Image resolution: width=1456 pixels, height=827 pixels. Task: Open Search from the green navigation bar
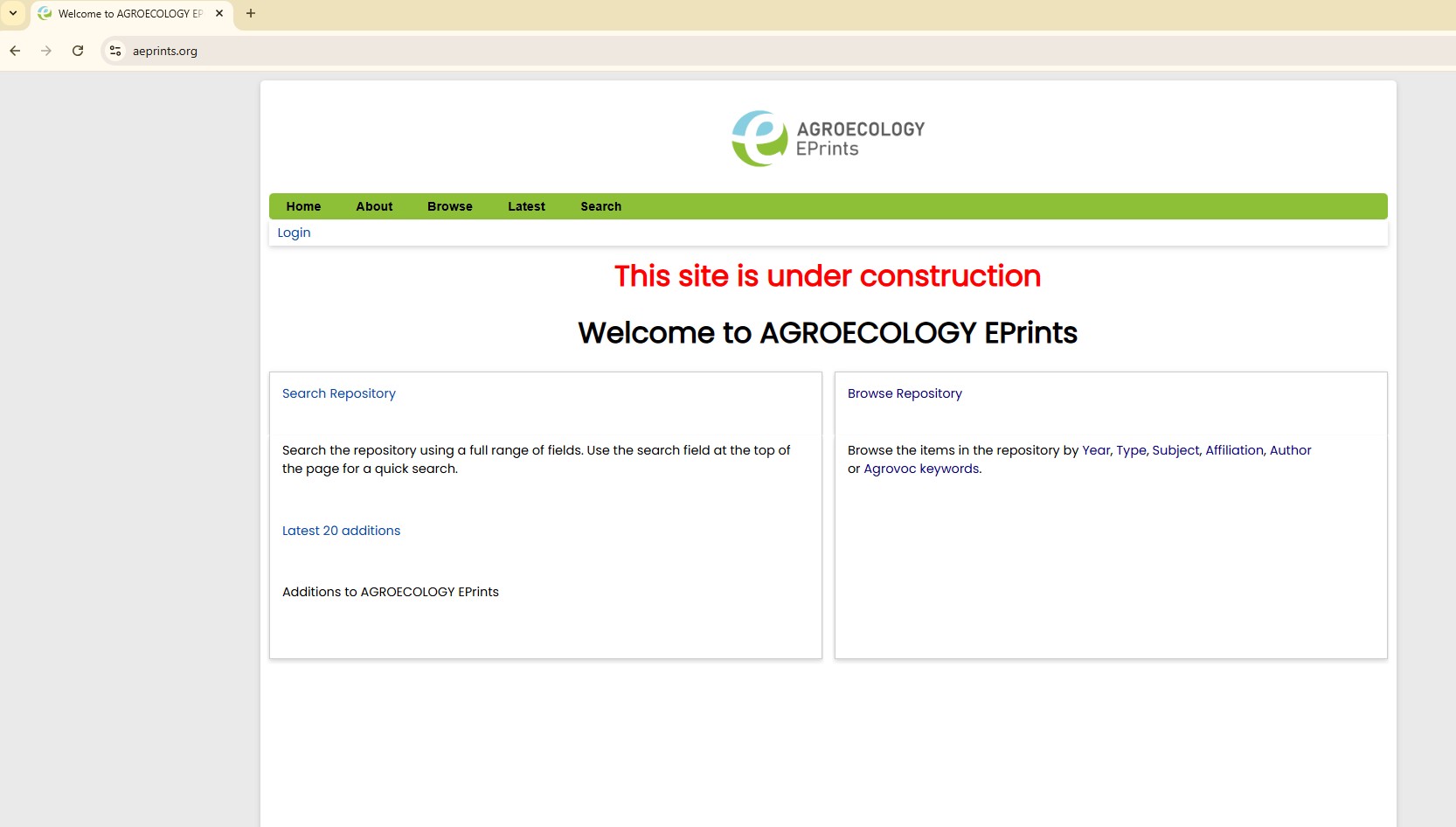[x=600, y=206]
